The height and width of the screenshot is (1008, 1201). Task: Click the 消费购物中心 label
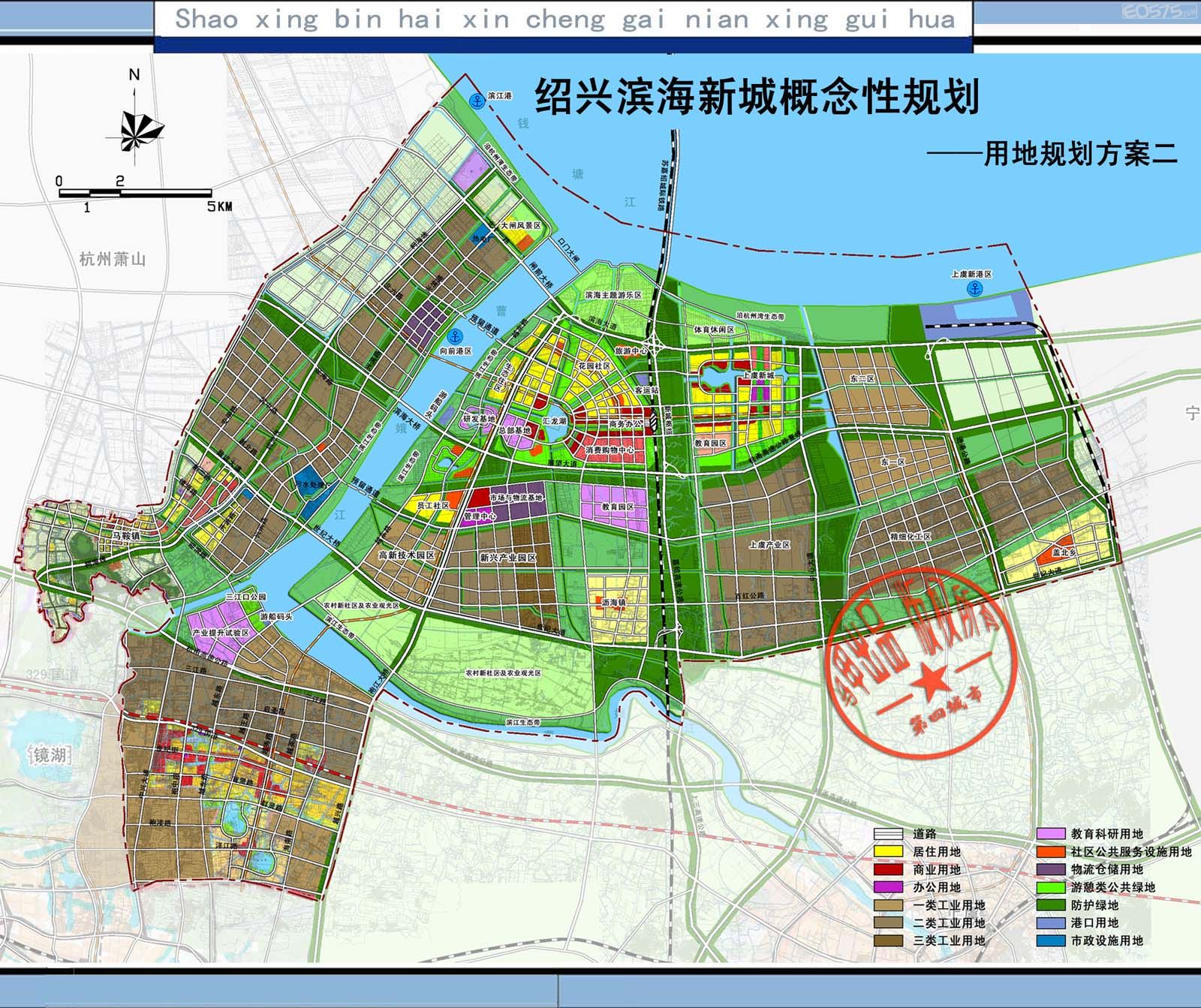[610, 450]
